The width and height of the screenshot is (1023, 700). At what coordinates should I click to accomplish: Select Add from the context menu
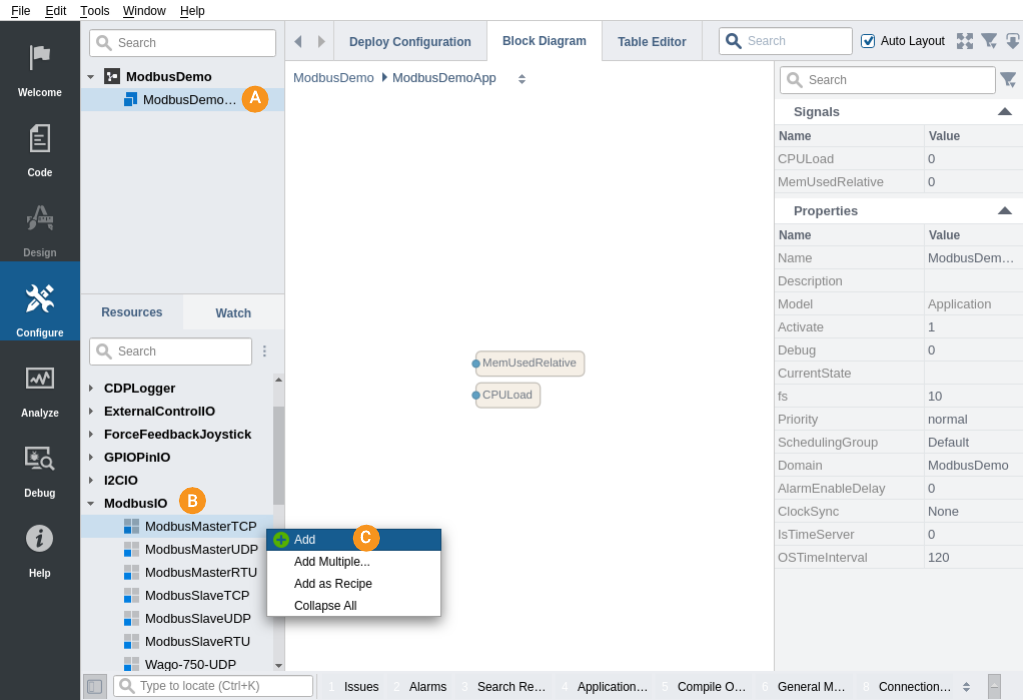(x=305, y=540)
